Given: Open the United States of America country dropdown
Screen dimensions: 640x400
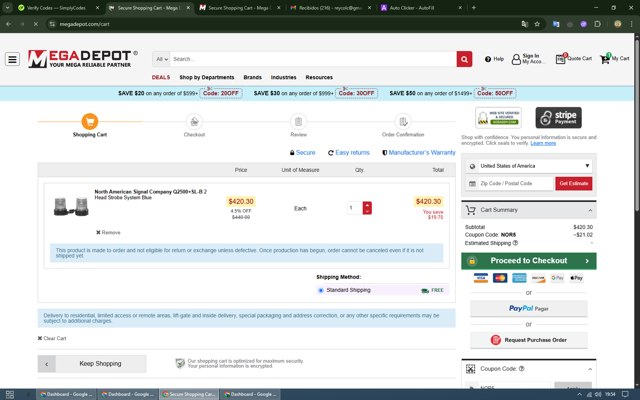Looking at the screenshot, I should [529, 166].
